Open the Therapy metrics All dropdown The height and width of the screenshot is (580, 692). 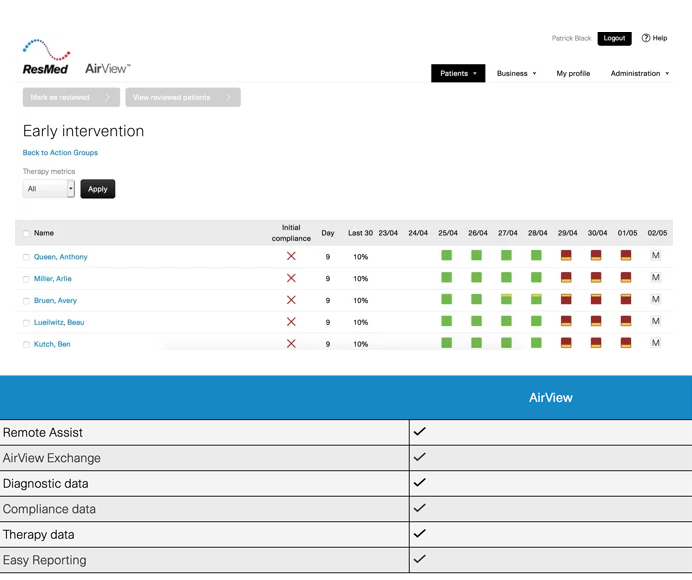pos(49,189)
